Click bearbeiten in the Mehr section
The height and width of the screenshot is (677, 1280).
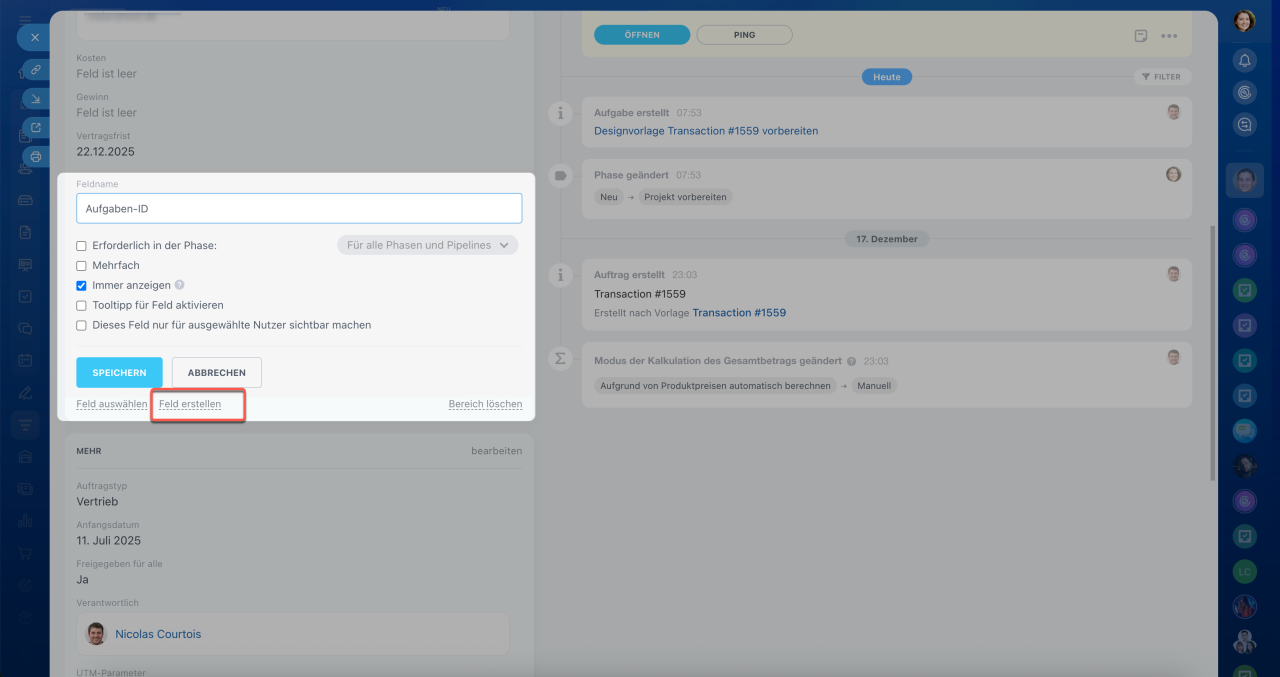497,451
